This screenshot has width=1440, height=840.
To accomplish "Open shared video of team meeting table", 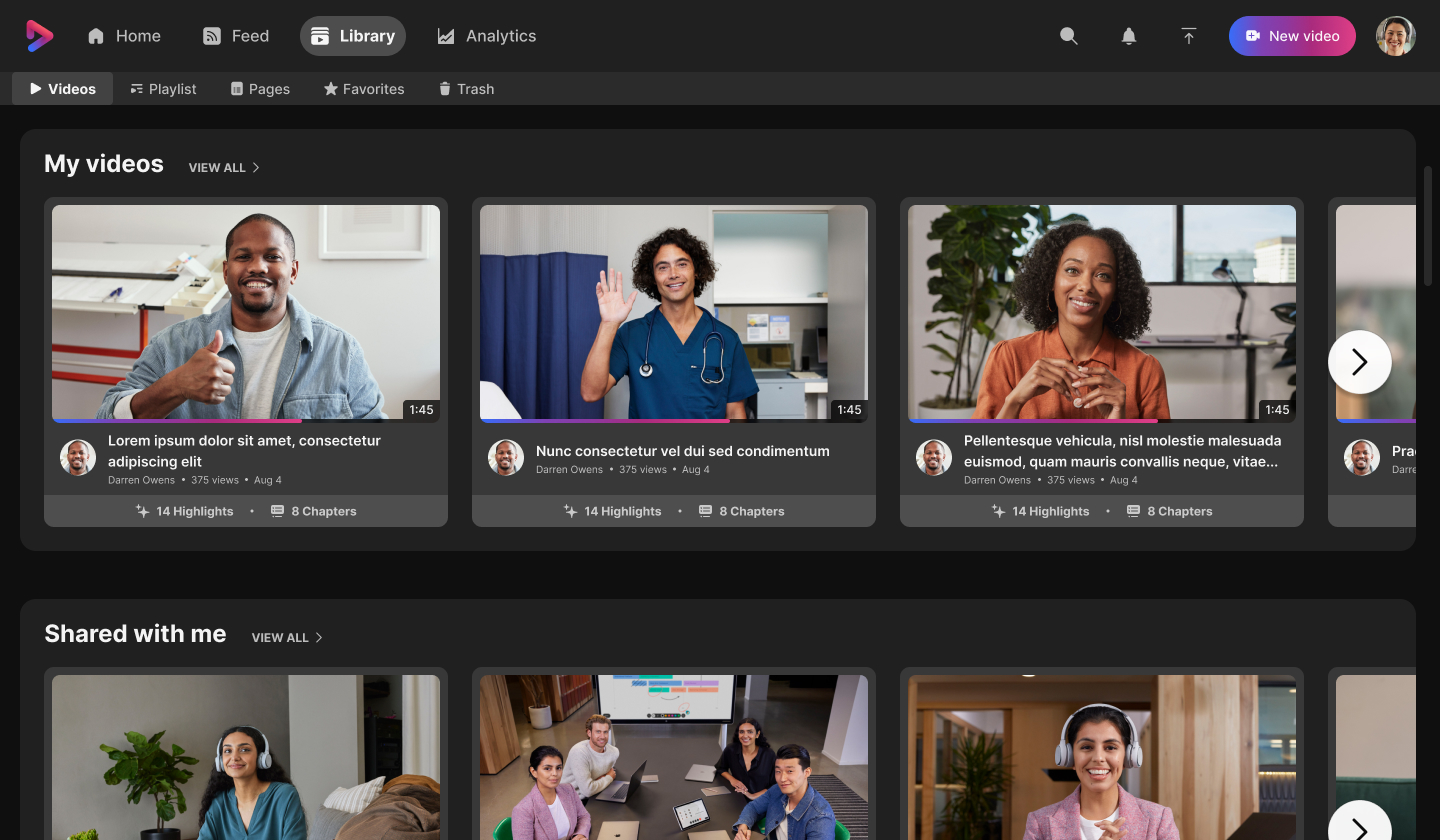I will [674, 757].
